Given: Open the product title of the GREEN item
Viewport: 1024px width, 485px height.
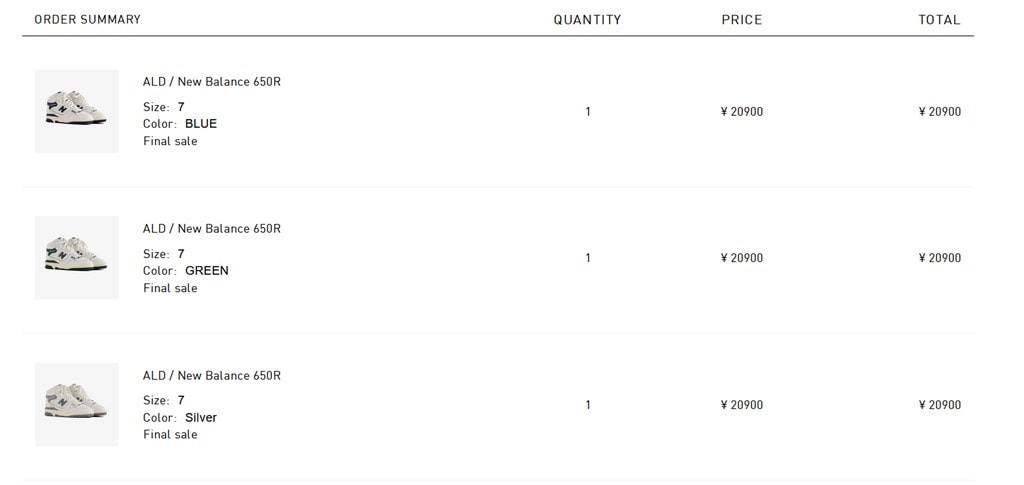Looking at the screenshot, I should [x=211, y=229].
